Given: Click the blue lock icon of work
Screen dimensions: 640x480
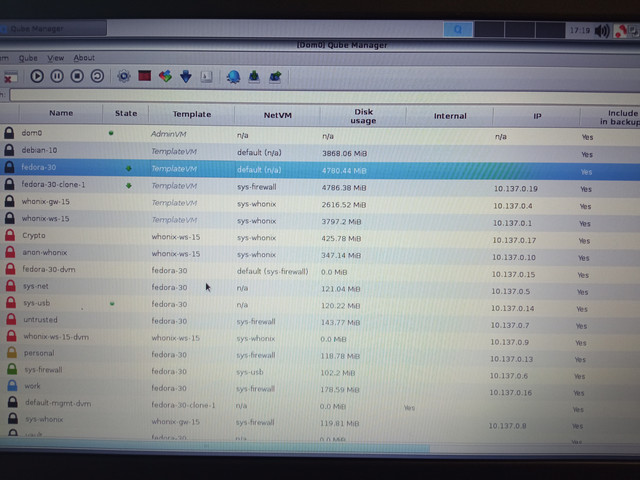Looking at the screenshot, I should (12, 385).
